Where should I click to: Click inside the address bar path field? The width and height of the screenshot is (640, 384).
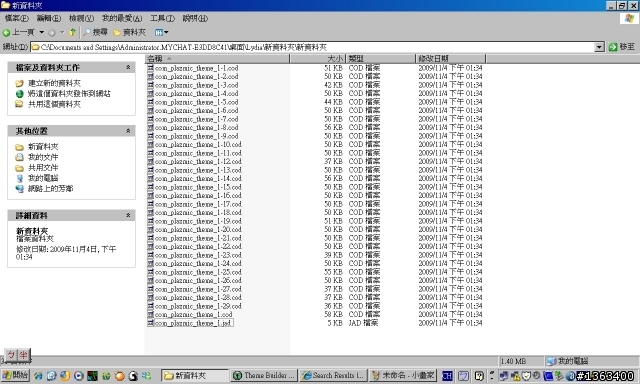tap(313, 47)
